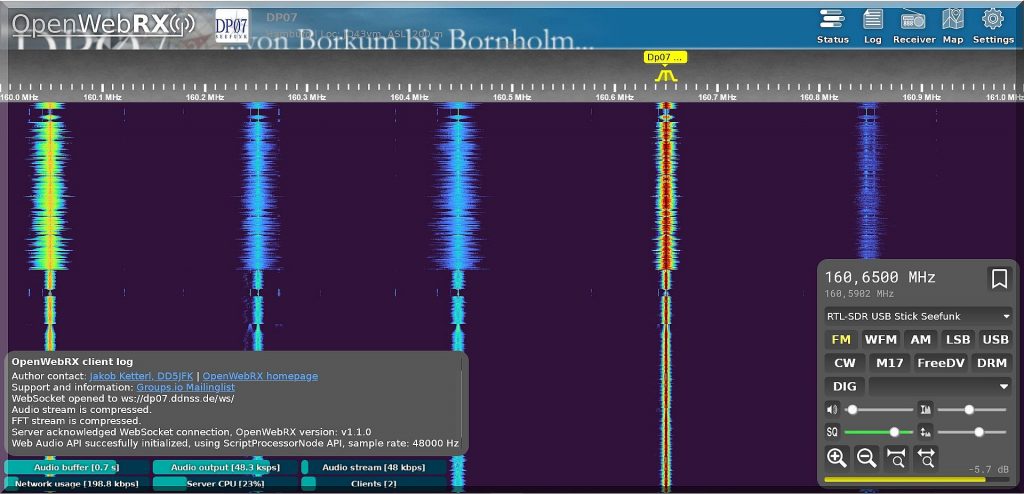Click the SQ auto squelch button
This screenshot has width=1024, height=494.
(x=831, y=432)
